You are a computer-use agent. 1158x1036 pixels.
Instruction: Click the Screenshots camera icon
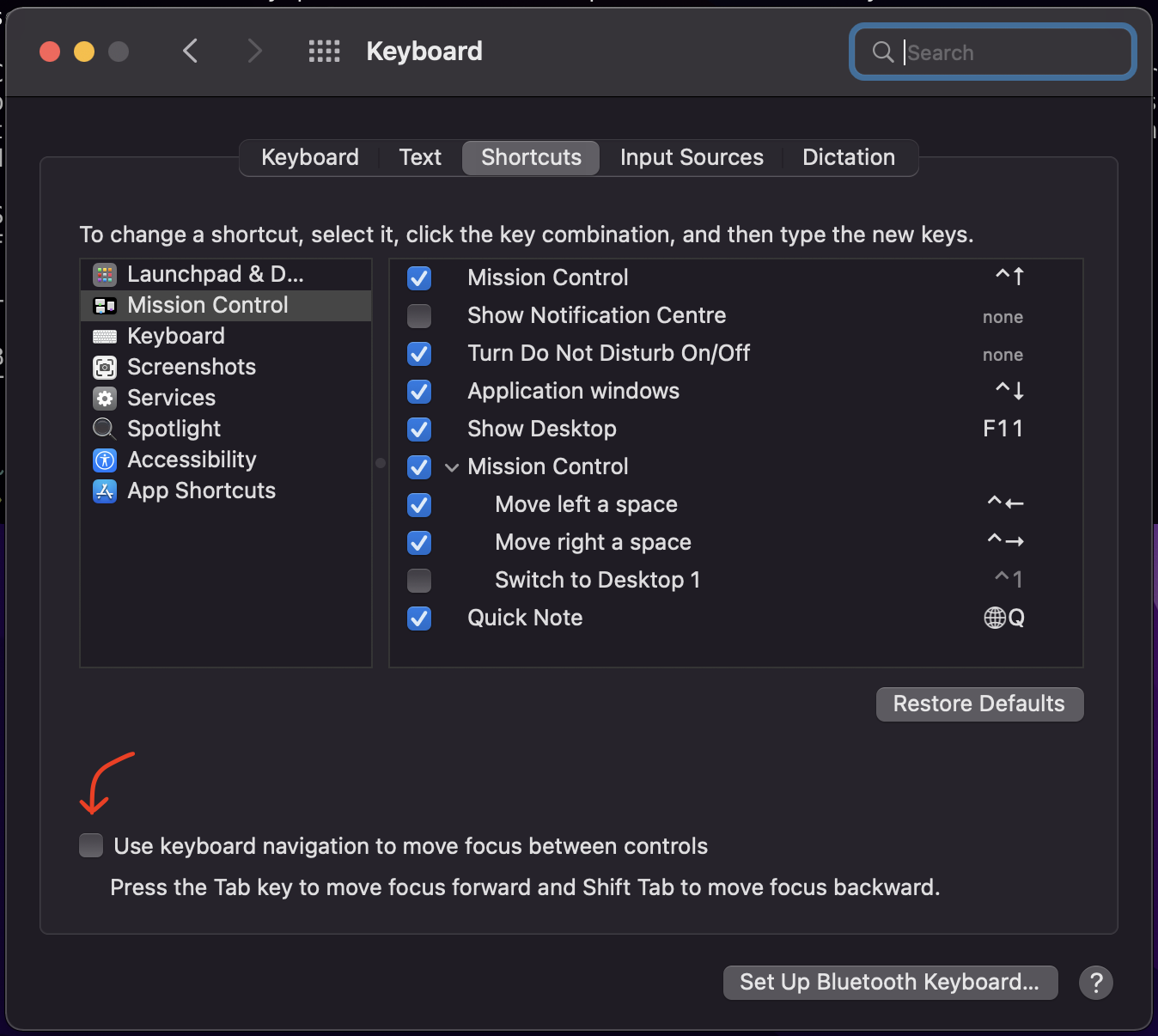tap(105, 368)
